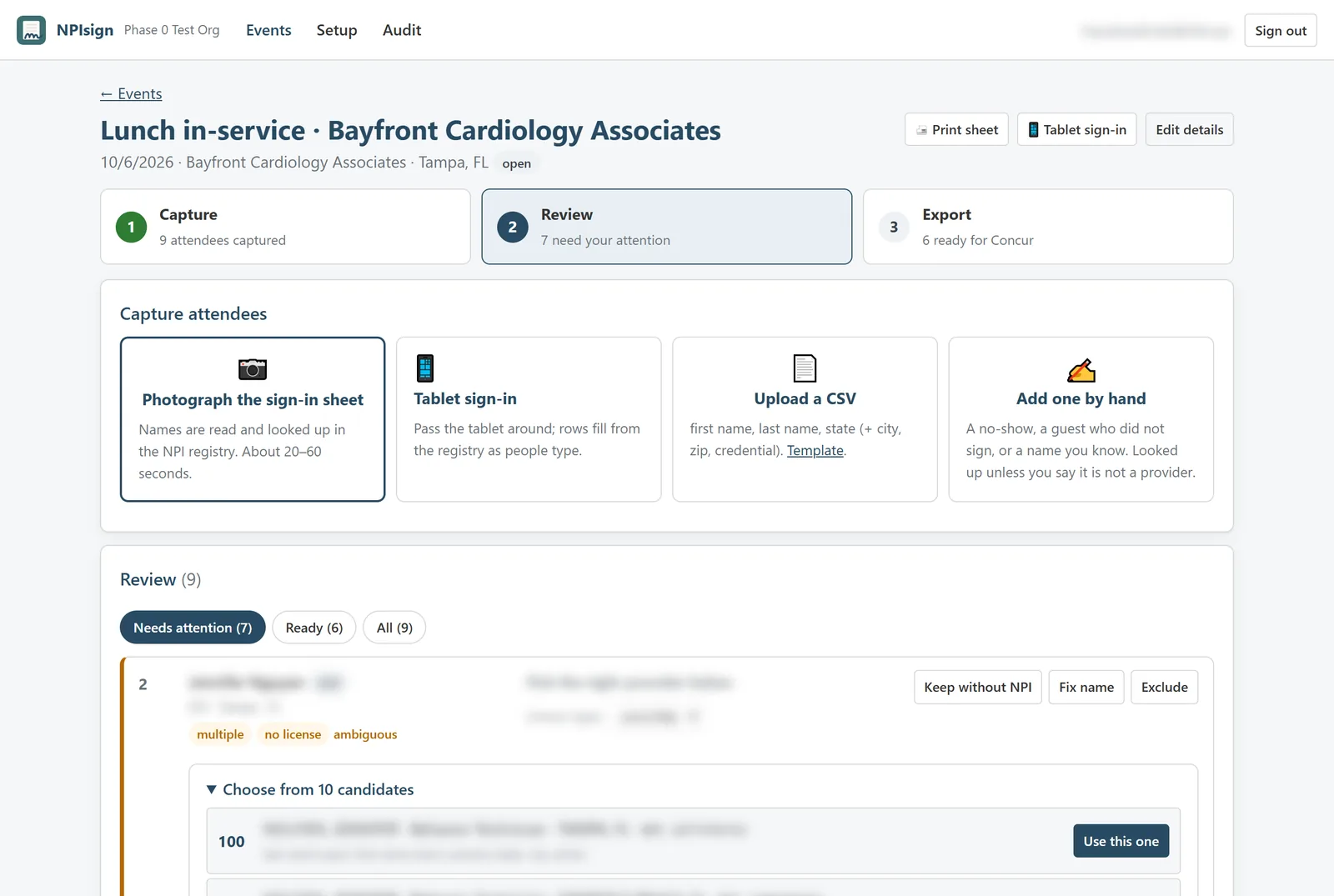
Task: Choose the Upload a CSV card heading
Action: point(805,398)
